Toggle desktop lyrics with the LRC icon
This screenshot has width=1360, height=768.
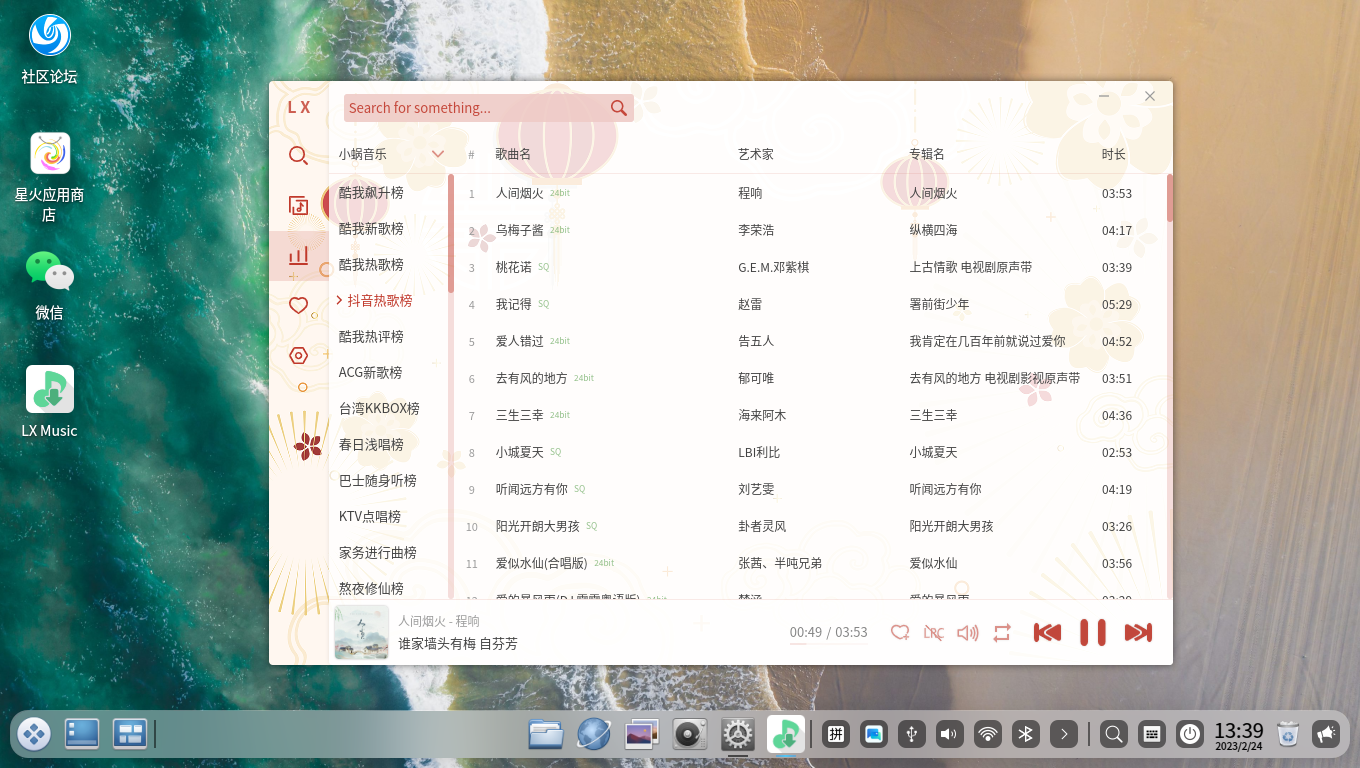[x=934, y=632]
